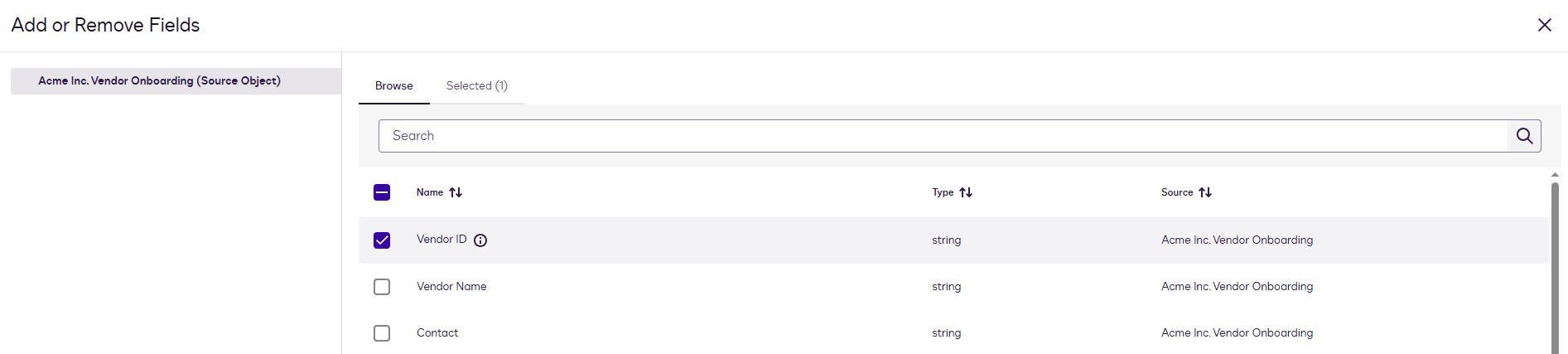Click the Vendor ID info icon

480,240
